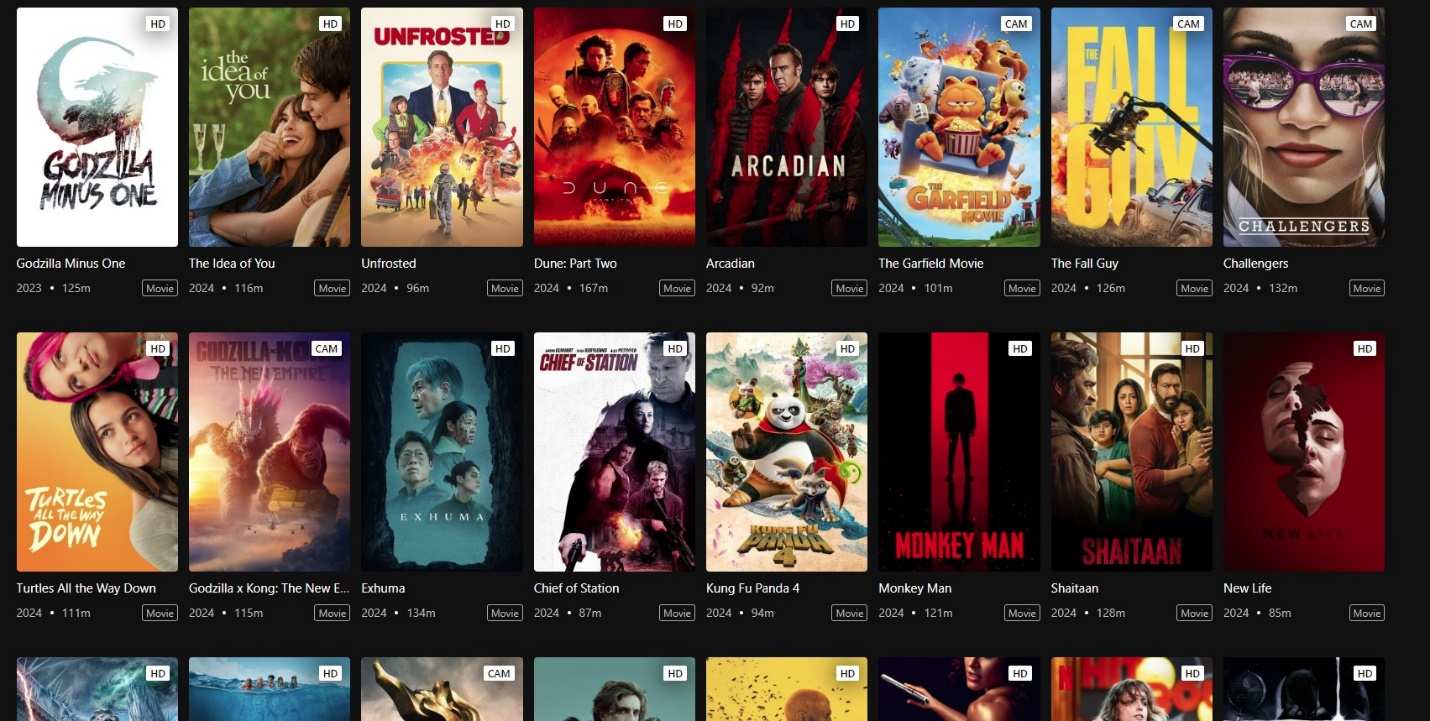Open Turtles All the Way Down poster
This screenshot has height=721, width=1430.
pyautogui.click(x=97, y=452)
